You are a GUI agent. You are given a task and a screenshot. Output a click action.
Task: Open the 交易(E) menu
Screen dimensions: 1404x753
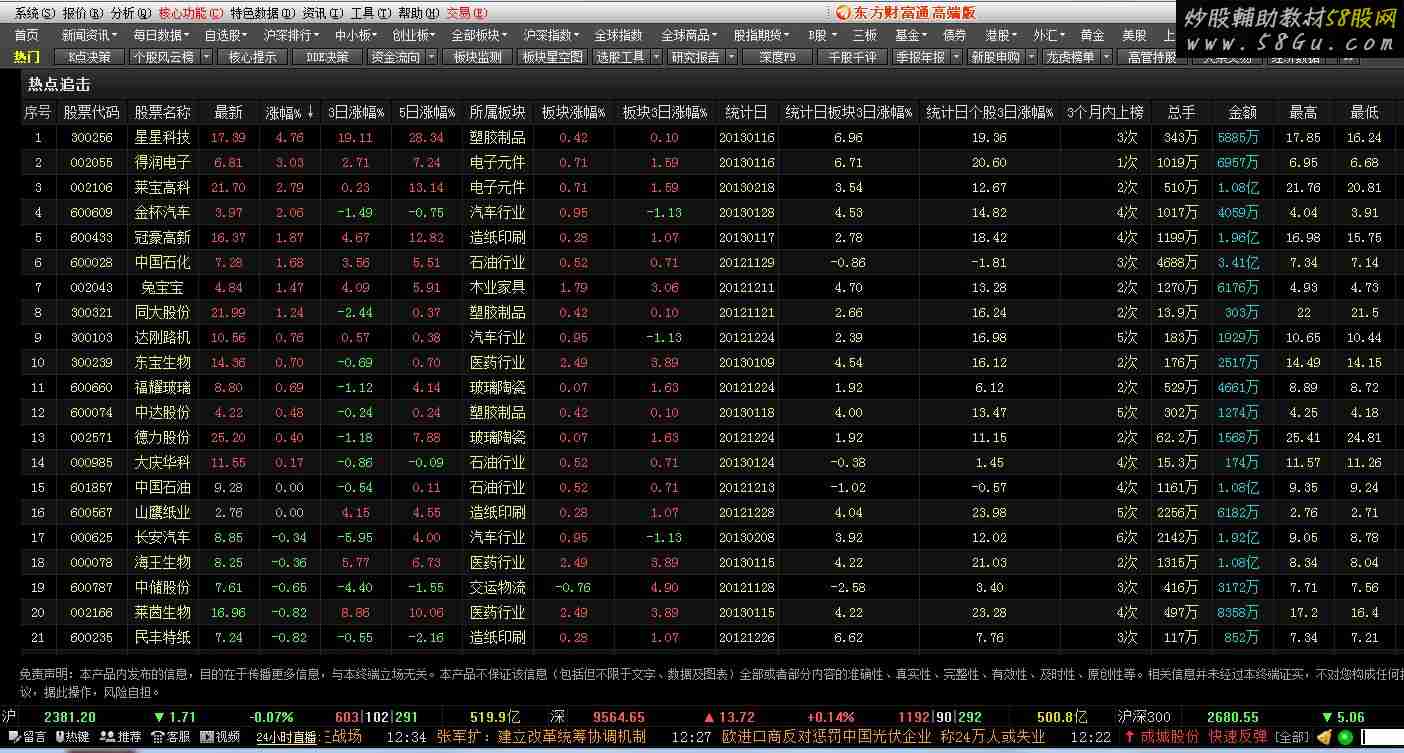point(466,13)
